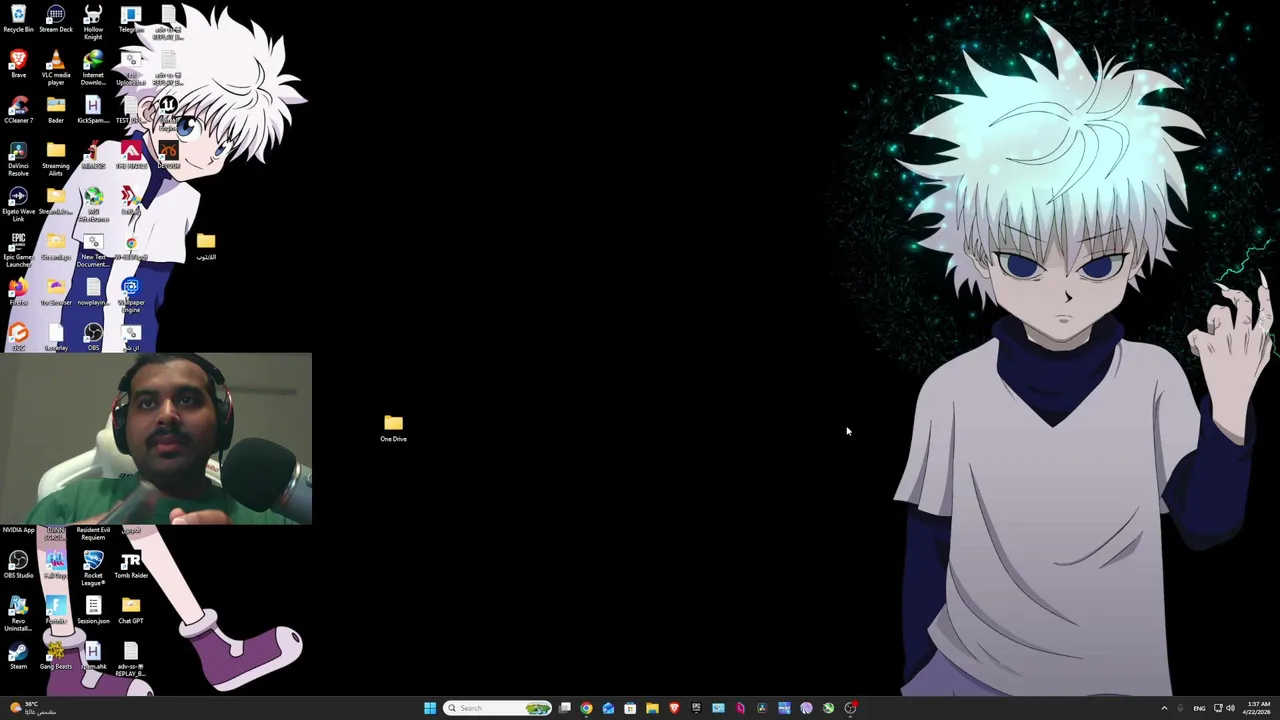Select the MSI Afterburner desktop icon

(93, 204)
